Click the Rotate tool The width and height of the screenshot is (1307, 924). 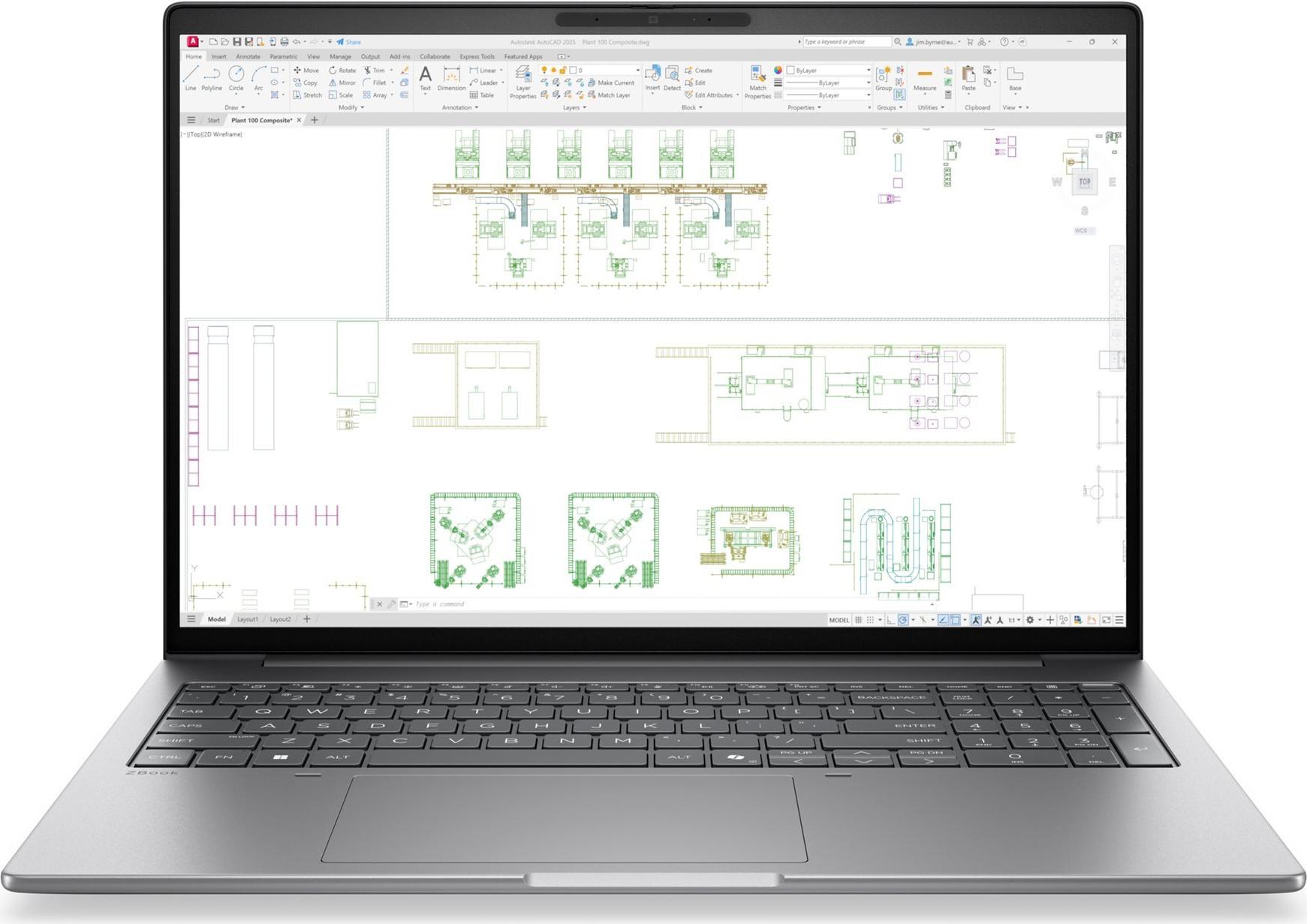click(342, 70)
